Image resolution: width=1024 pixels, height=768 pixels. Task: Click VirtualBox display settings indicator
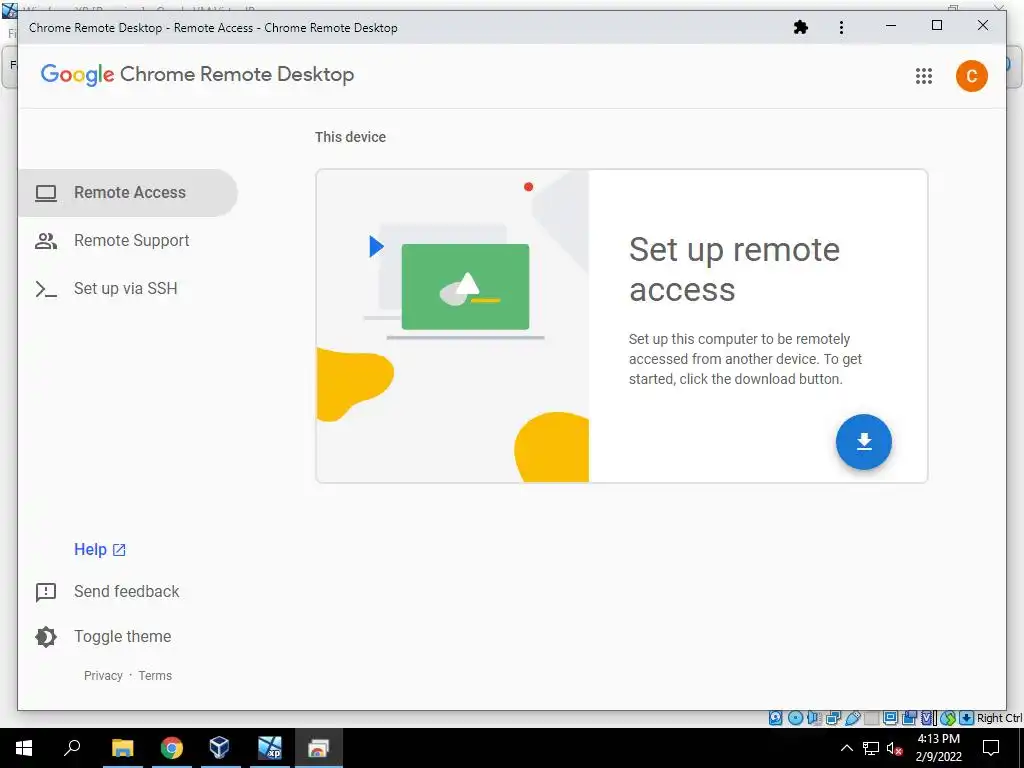(x=890, y=718)
